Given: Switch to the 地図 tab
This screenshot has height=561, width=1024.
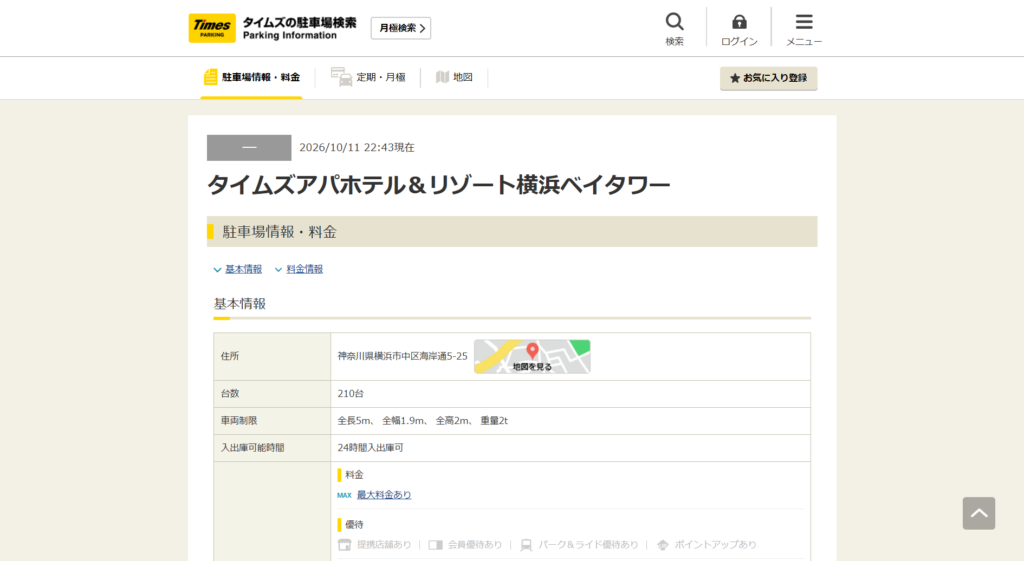Looking at the screenshot, I should click(x=454, y=78).
